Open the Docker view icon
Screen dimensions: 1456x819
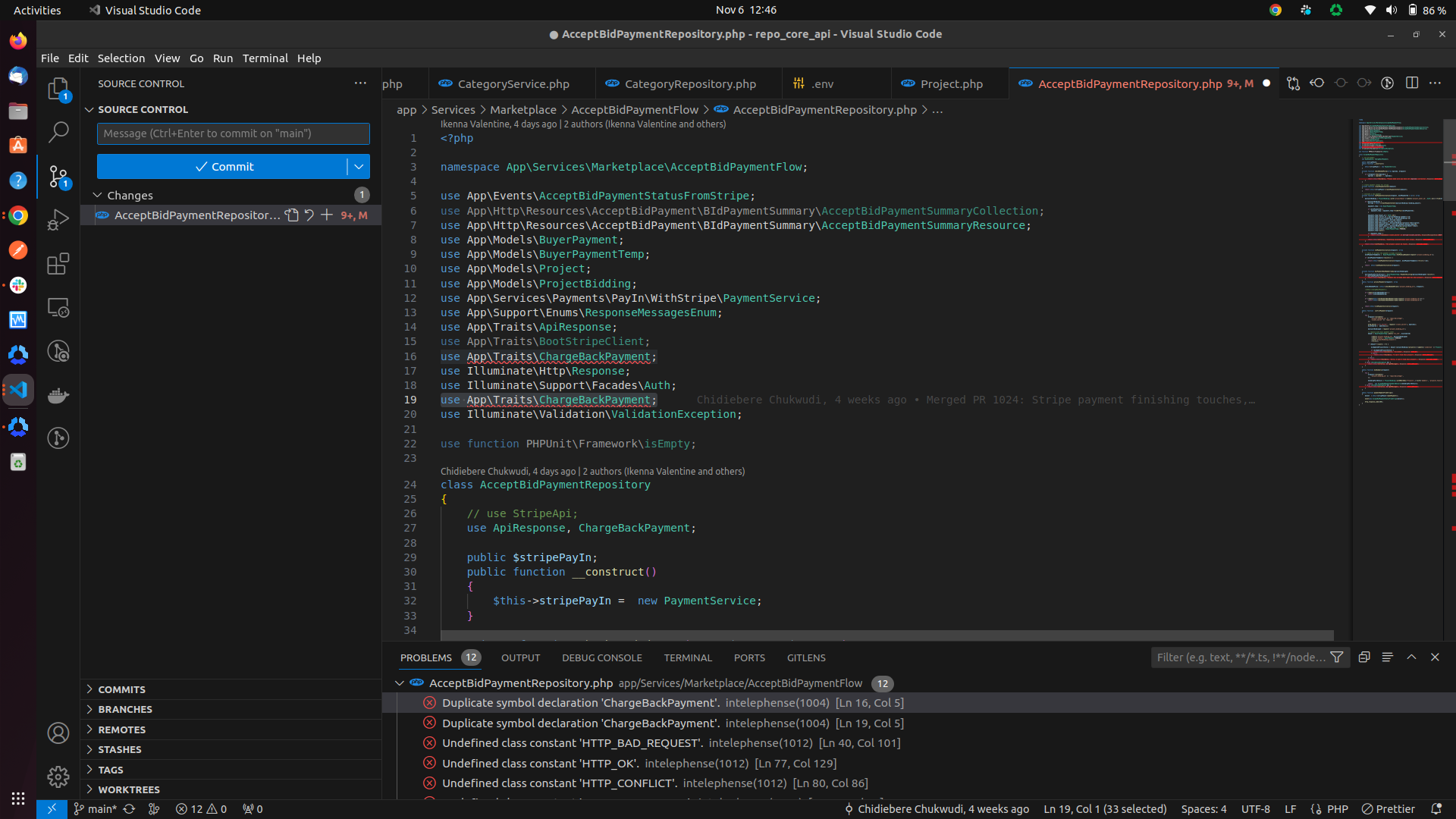pyautogui.click(x=58, y=395)
